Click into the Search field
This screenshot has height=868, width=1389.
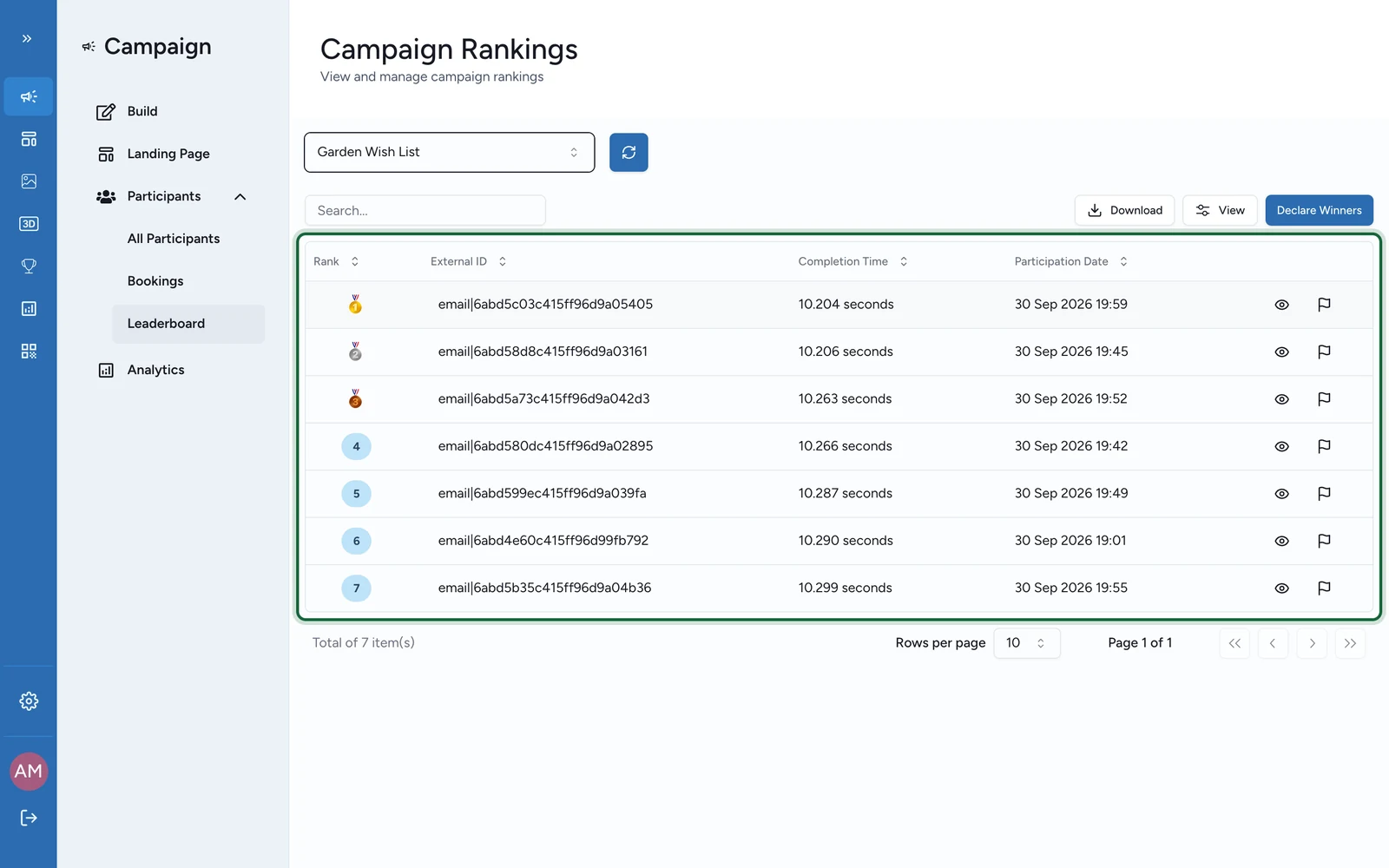[425, 210]
